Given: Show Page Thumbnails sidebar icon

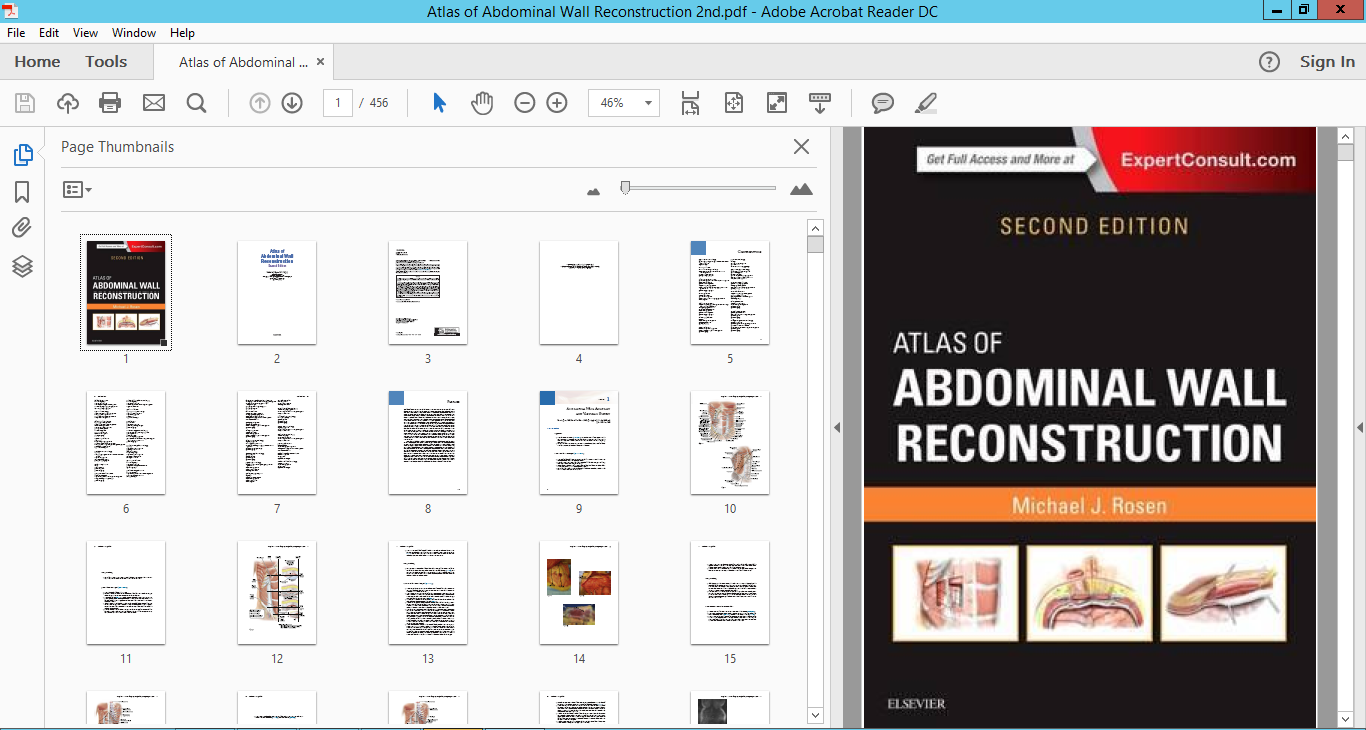Looking at the screenshot, I should coord(22,155).
